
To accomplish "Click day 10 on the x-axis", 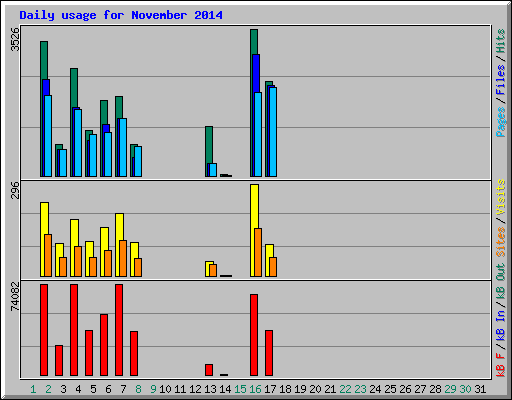I will 165,389.
